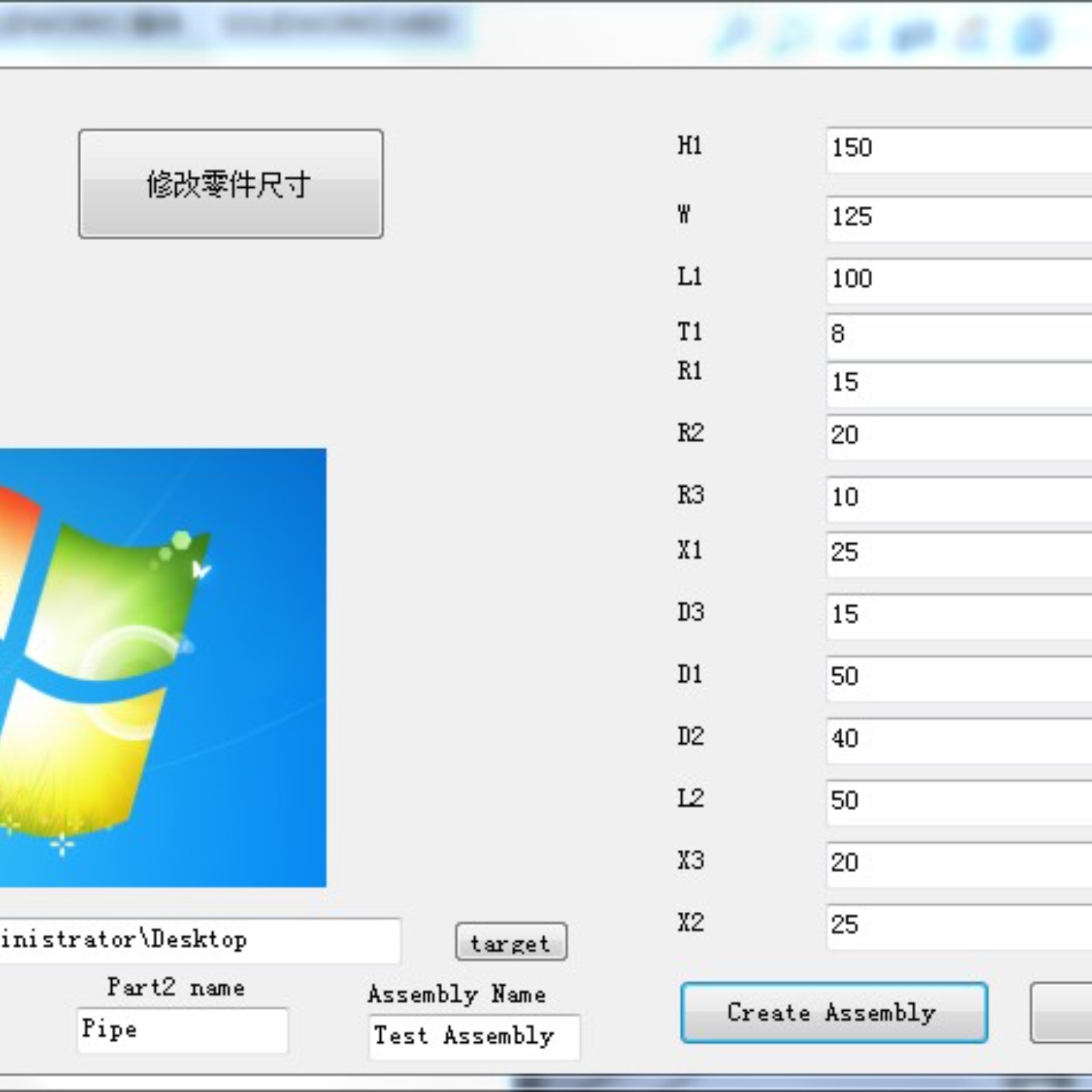Click the L2 input box
Image resolution: width=1092 pixels, height=1092 pixels.
tap(955, 801)
